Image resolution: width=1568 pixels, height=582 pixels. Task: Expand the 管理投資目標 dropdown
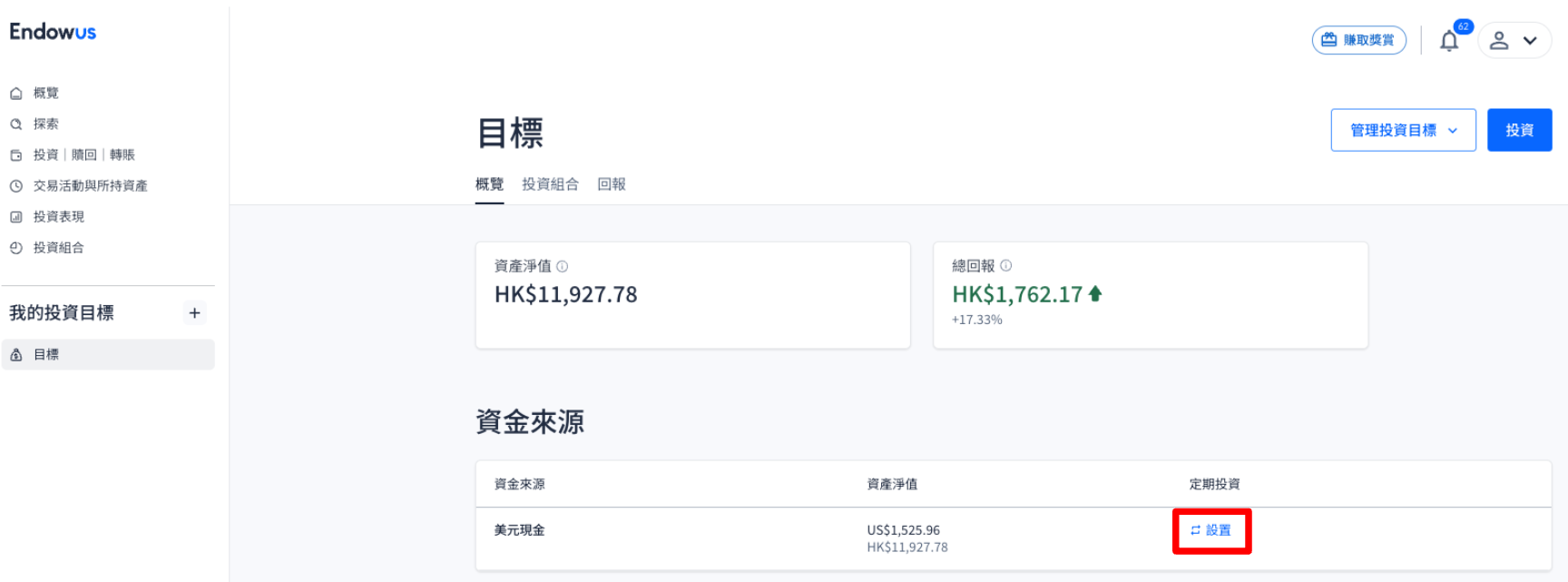point(1403,130)
